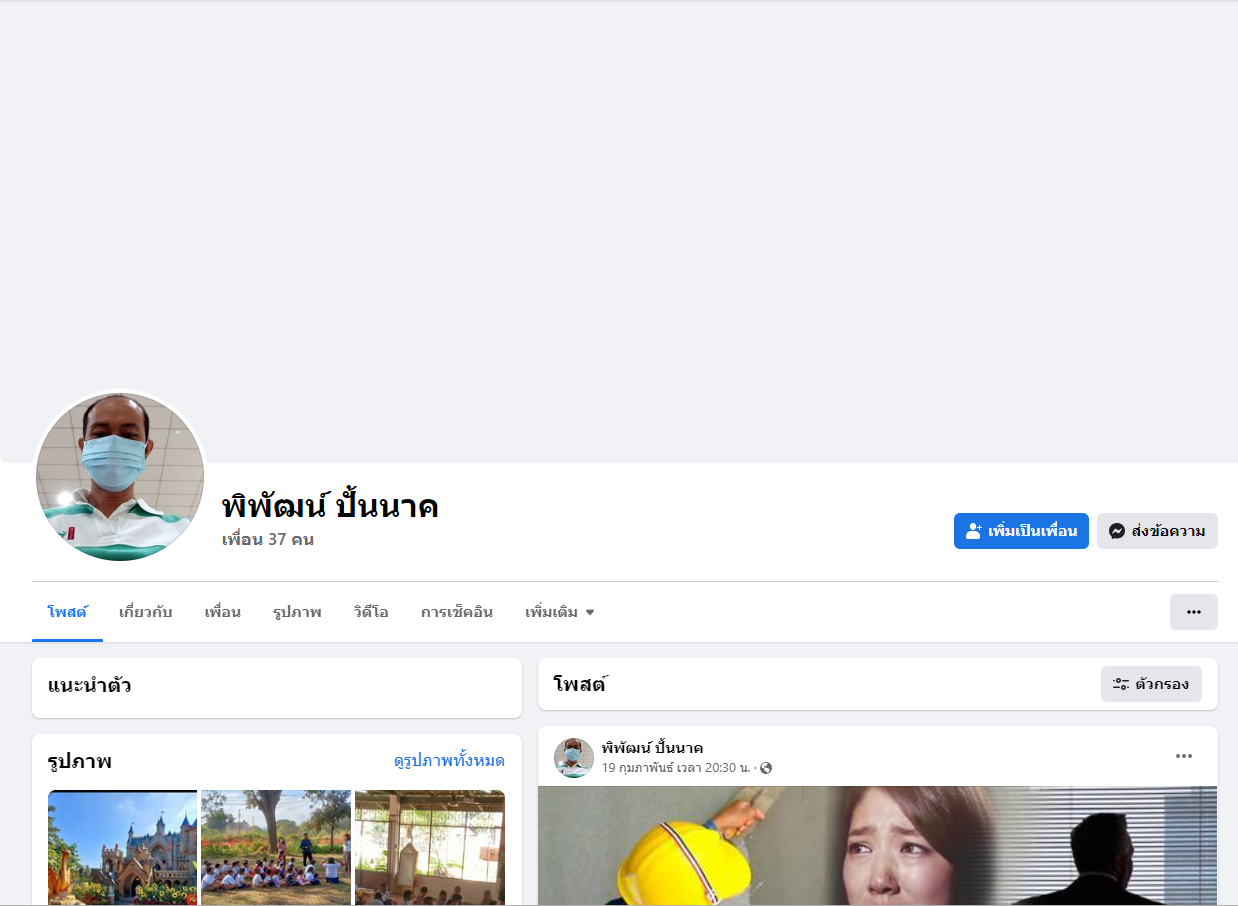Click the โพสต์ heading in posts card
The image size is (1238, 906).
(580, 684)
